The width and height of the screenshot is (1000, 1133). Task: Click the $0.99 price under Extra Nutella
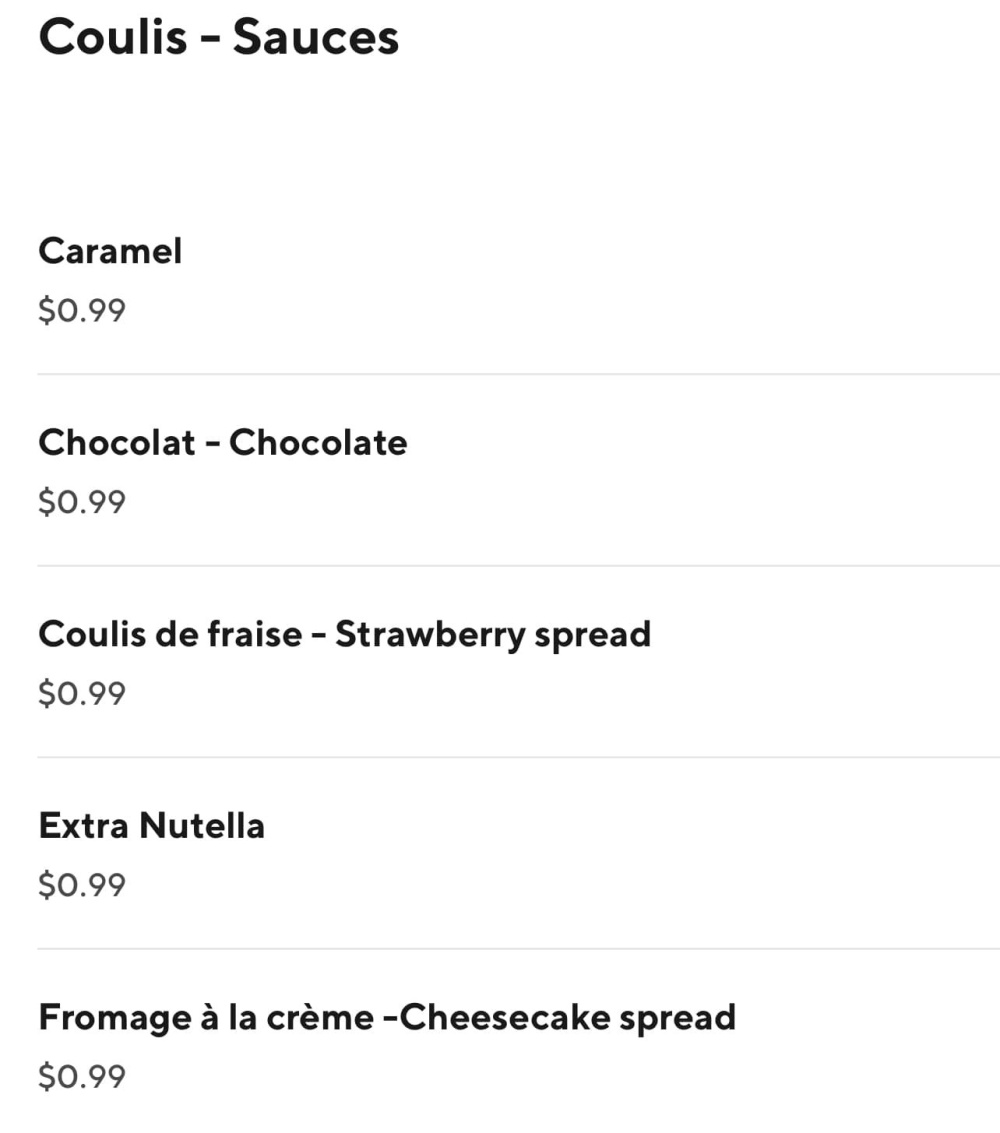(x=82, y=885)
